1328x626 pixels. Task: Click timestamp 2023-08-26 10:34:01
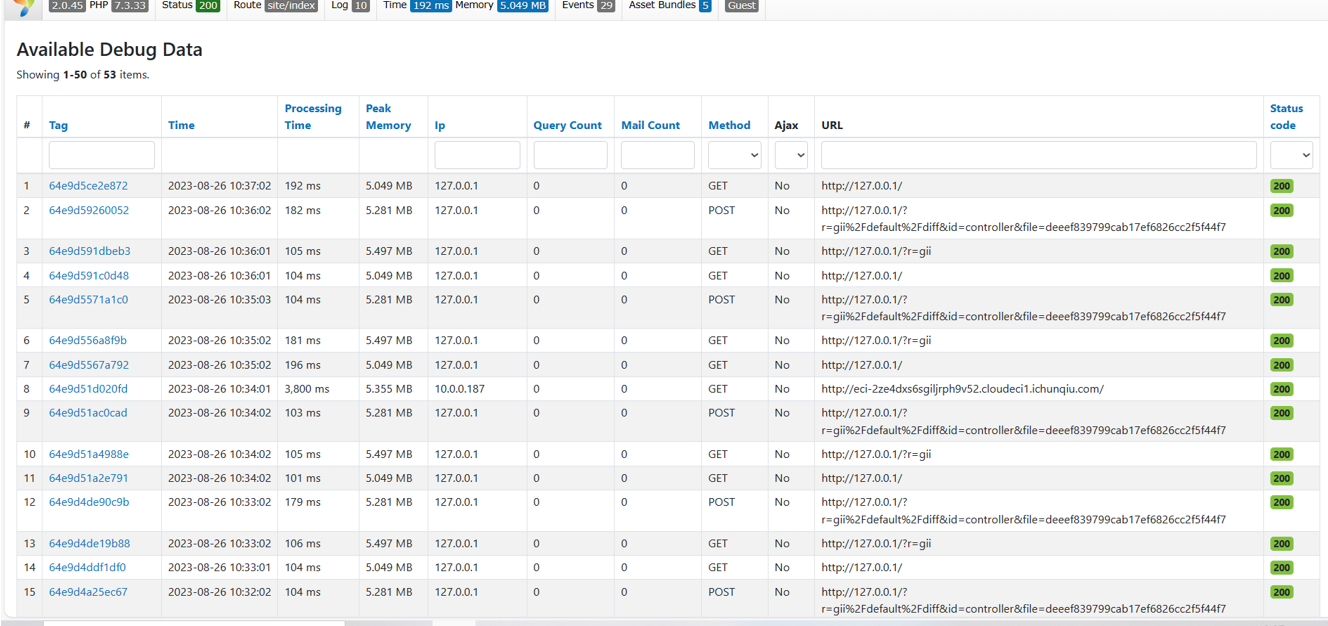click(x=219, y=389)
